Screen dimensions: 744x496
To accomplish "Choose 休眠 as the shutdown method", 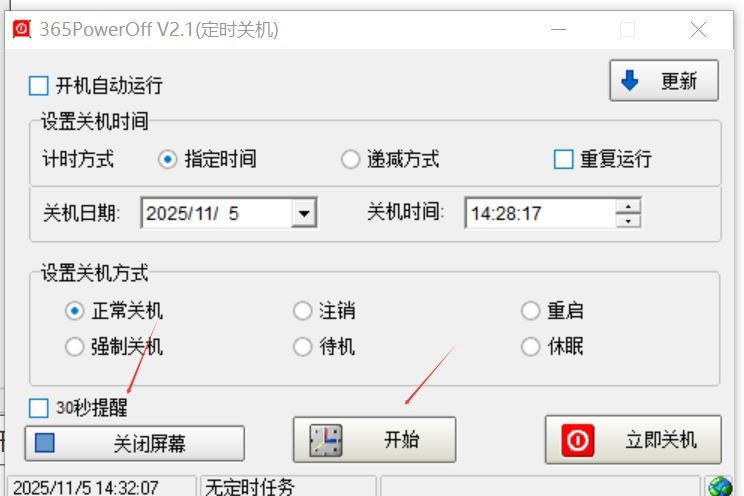I will [x=530, y=346].
